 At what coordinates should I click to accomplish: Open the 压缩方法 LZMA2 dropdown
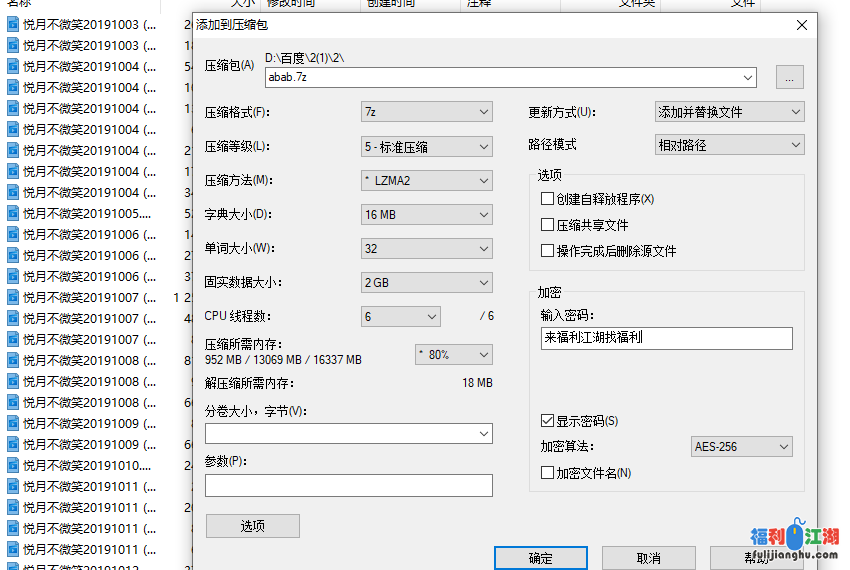click(x=426, y=181)
